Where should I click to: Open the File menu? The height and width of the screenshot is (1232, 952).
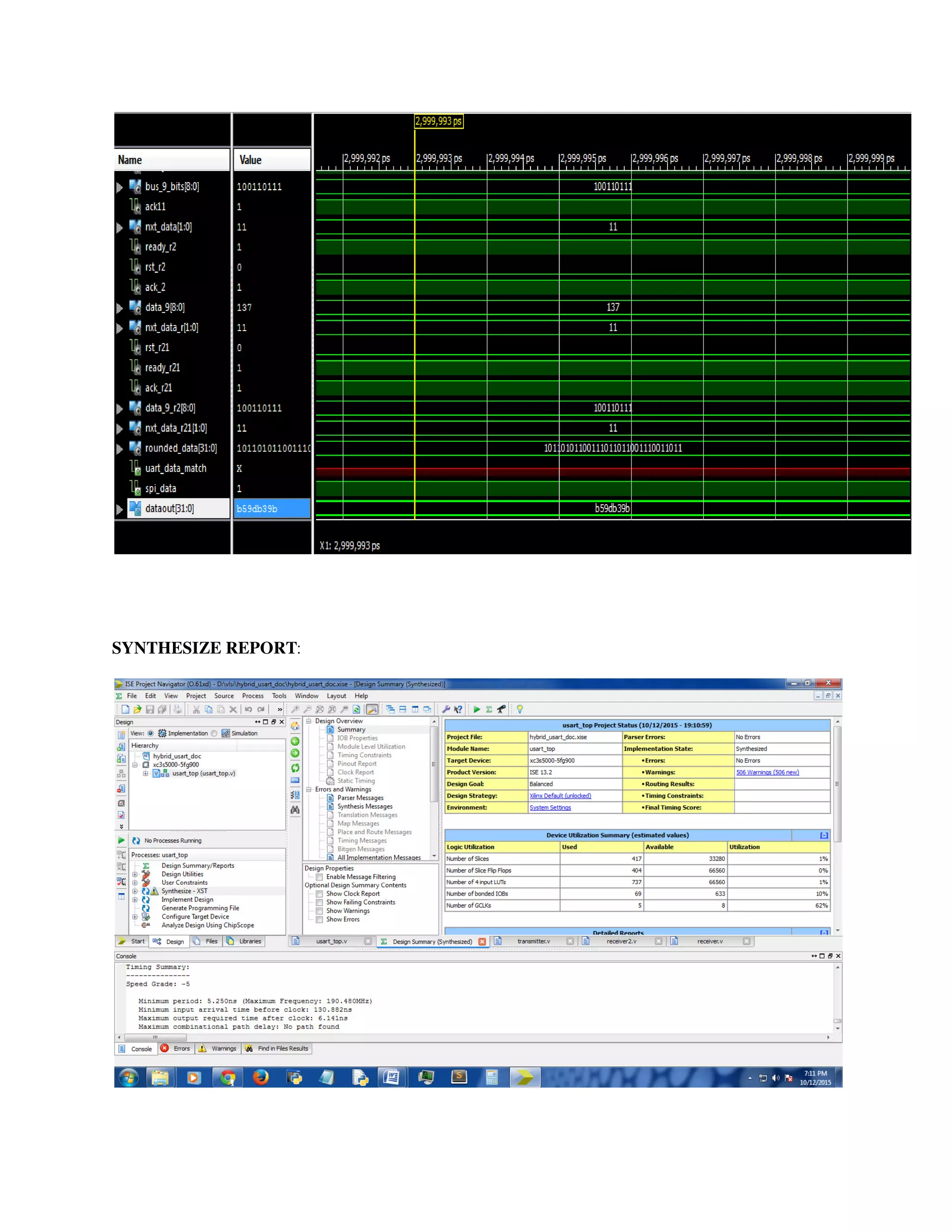click(x=132, y=696)
